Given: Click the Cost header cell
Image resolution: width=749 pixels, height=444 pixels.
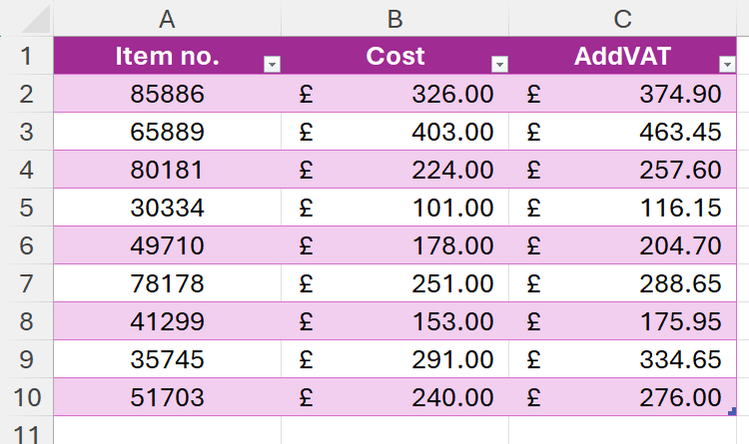Looking at the screenshot, I should point(395,56).
